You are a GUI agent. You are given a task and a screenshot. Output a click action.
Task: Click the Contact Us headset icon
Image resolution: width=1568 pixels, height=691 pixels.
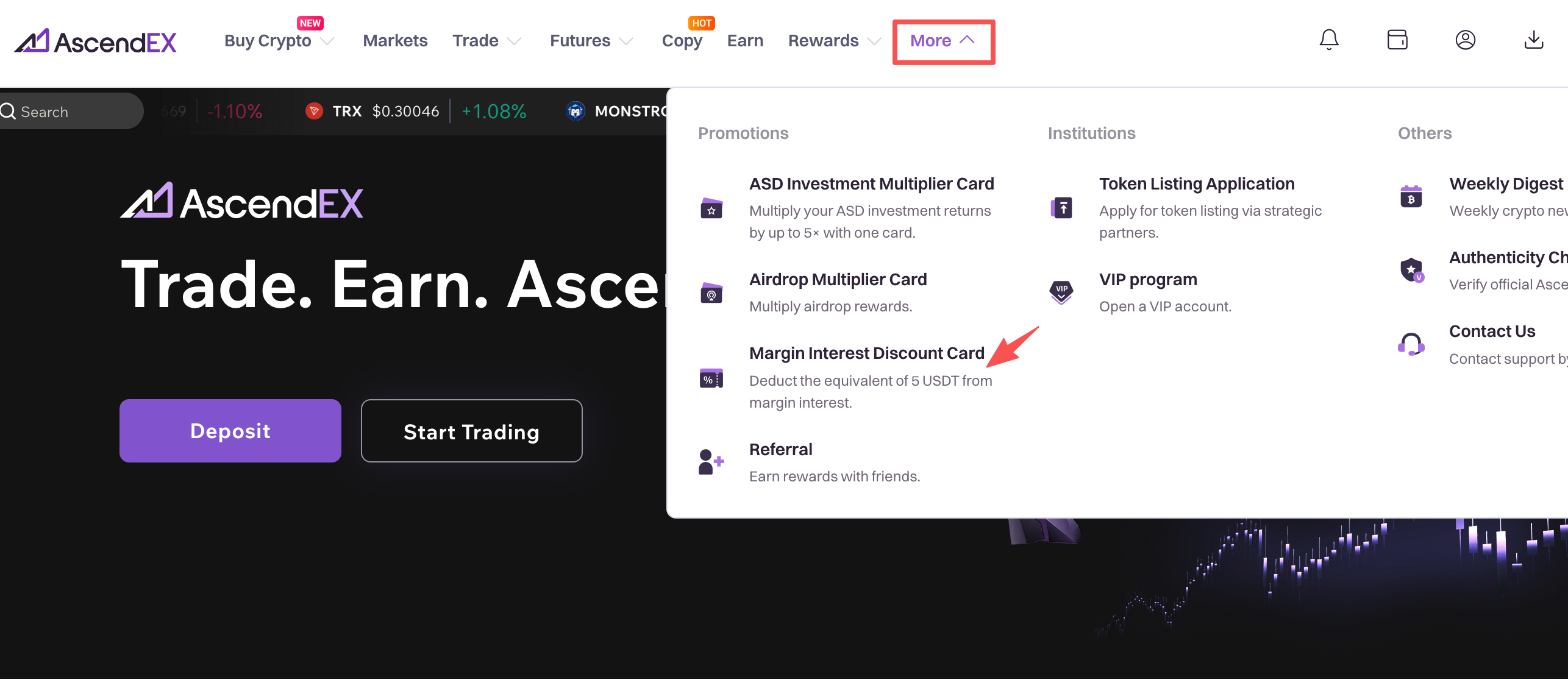coord(1411,345)
